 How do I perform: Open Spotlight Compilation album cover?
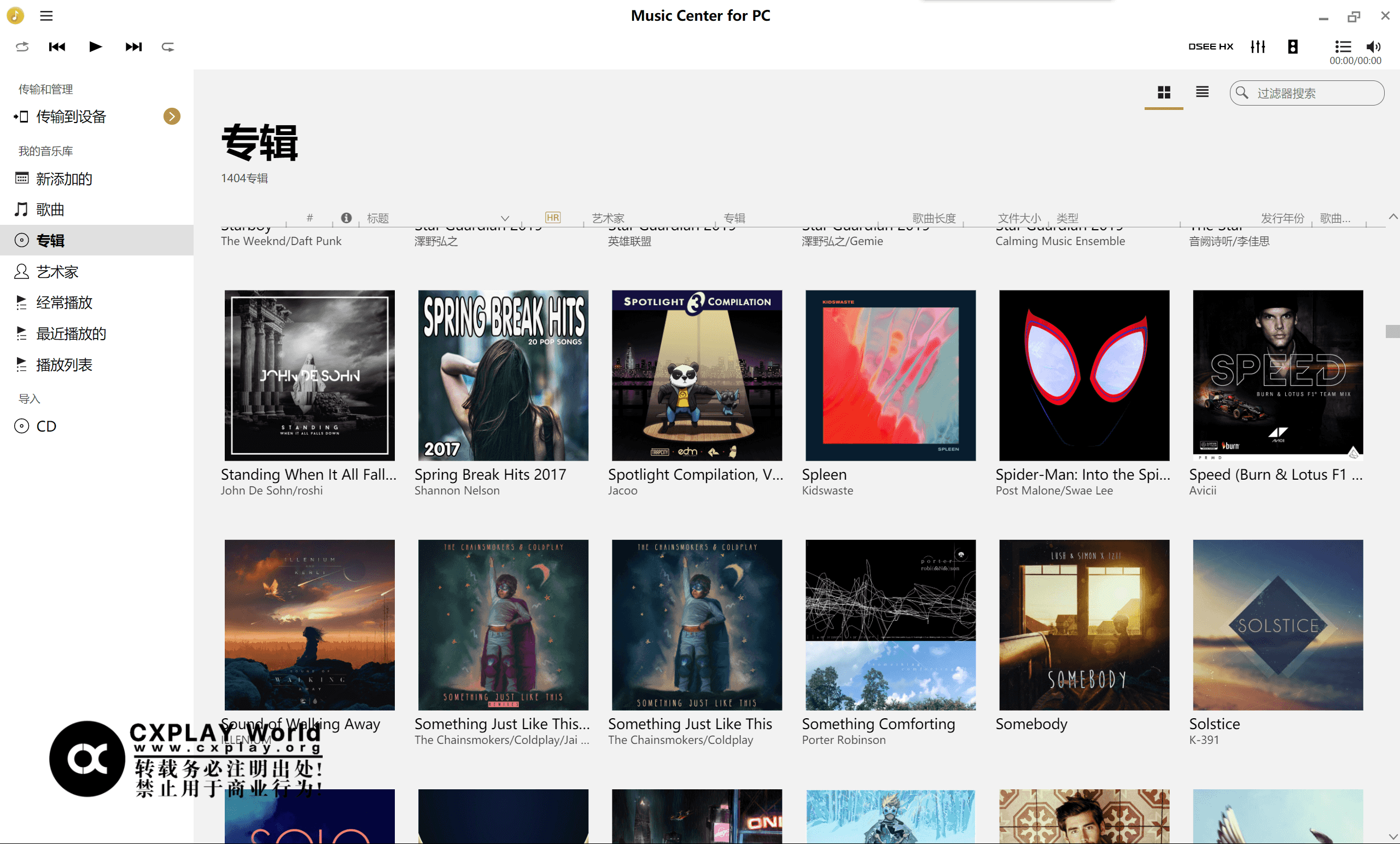(x=697, y=376)
